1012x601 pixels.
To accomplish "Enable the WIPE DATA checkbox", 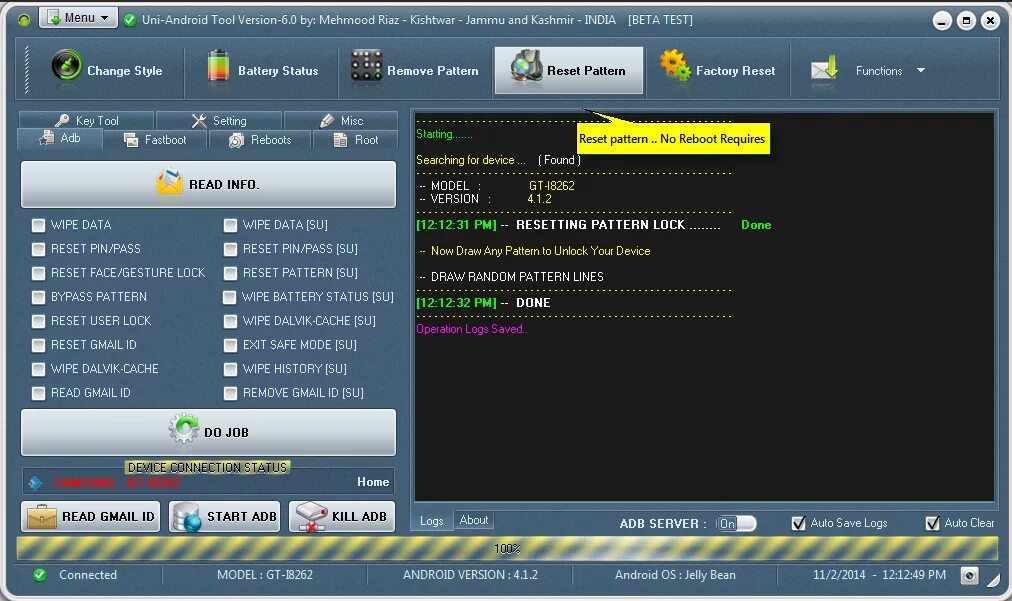I will click(39, 225).
